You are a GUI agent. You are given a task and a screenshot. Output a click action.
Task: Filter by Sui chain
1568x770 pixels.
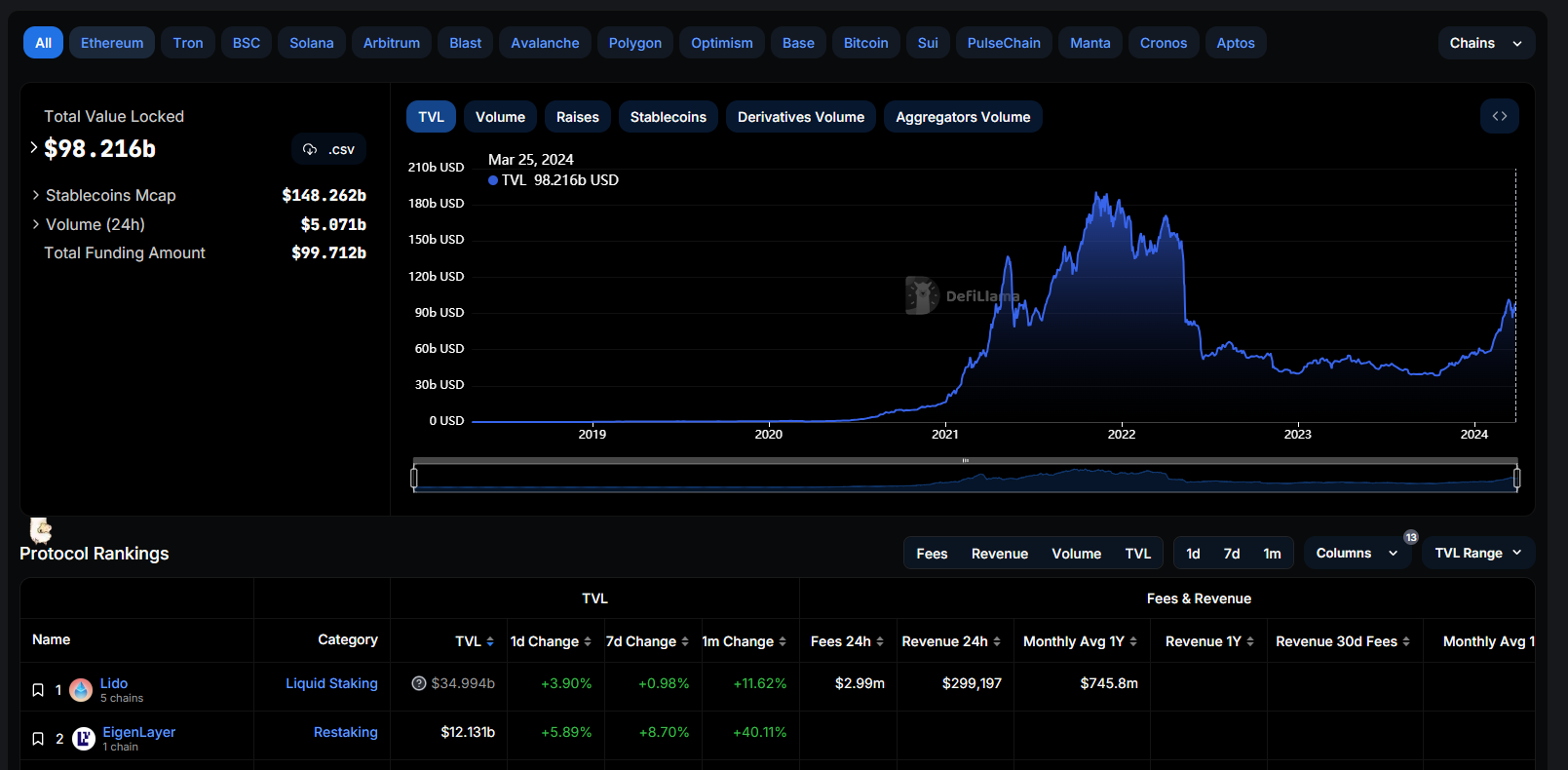928,43
